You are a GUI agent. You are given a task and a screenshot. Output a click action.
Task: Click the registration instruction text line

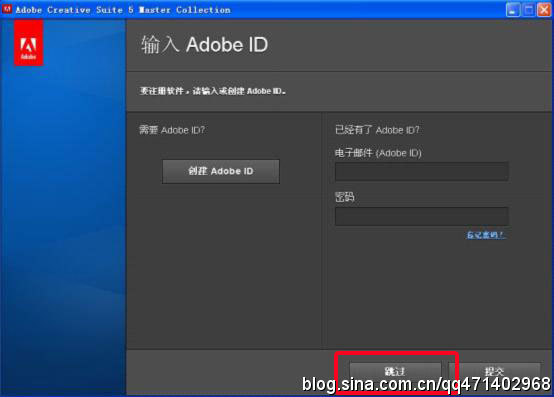pyautogui.click(x=213, y=91)
